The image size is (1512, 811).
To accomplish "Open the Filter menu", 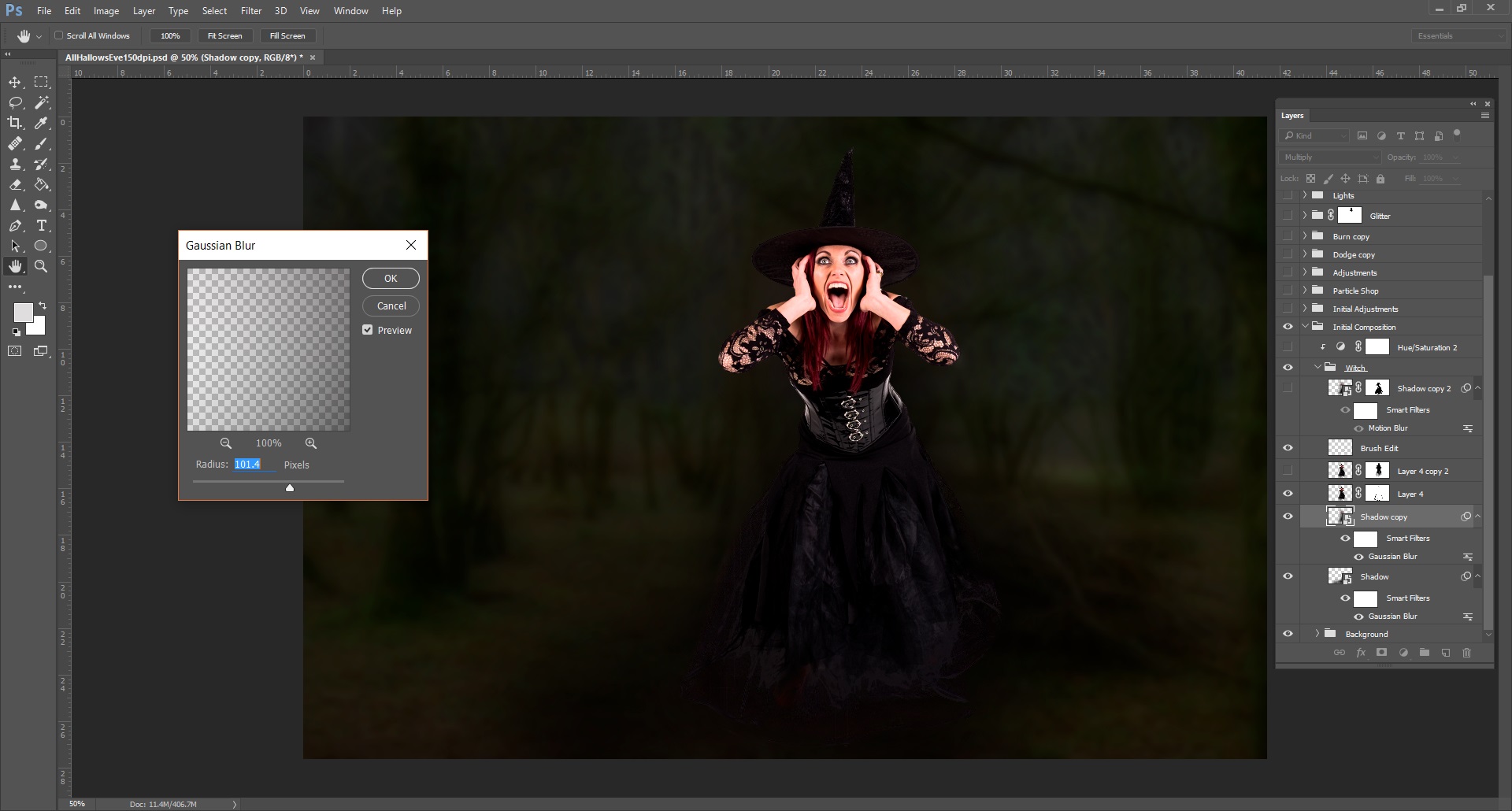I will 251,11.
